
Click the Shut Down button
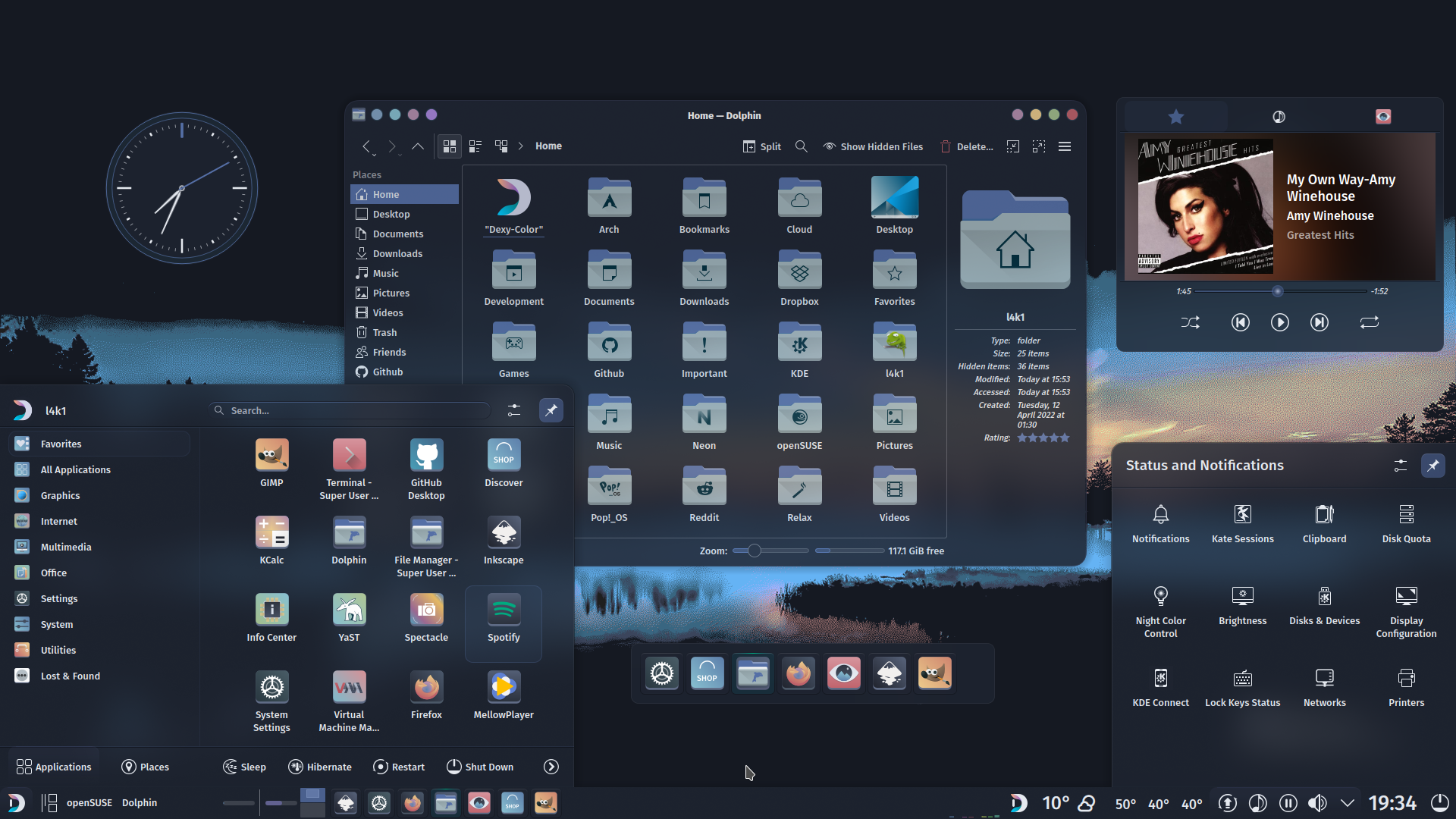click(479, 766)
